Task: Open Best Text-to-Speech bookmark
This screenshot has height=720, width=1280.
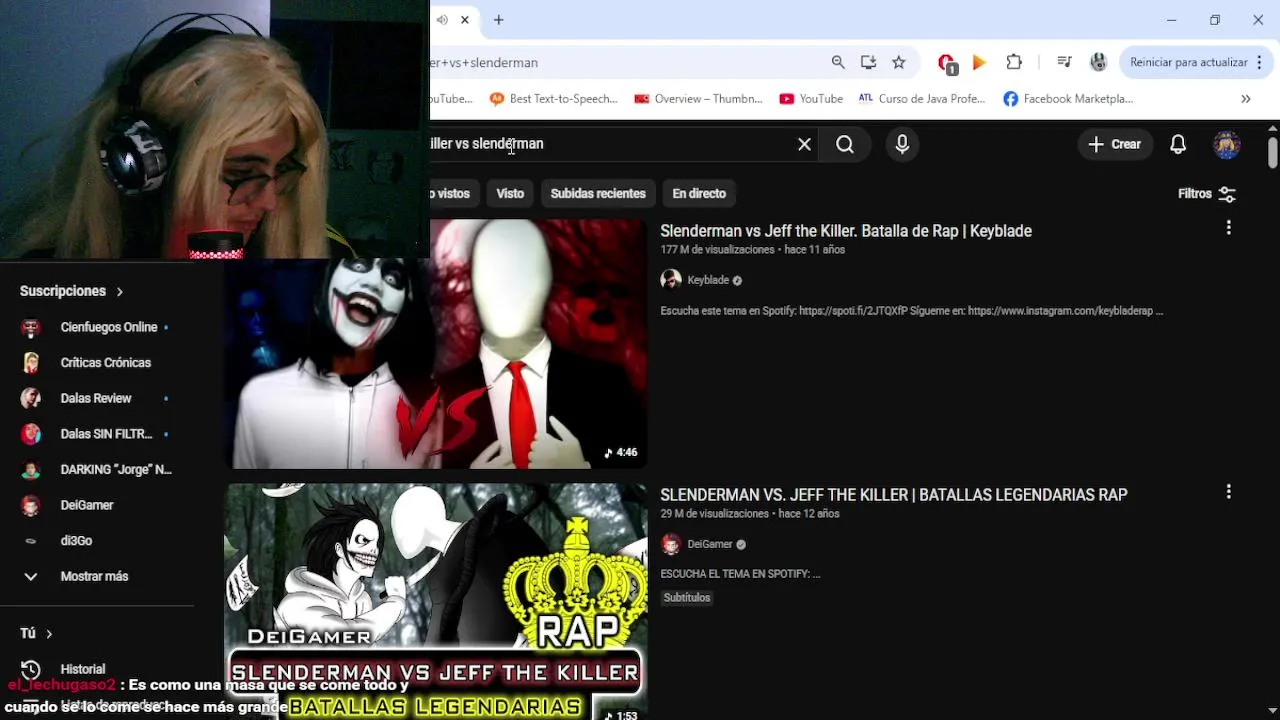Action: point(553,99)
